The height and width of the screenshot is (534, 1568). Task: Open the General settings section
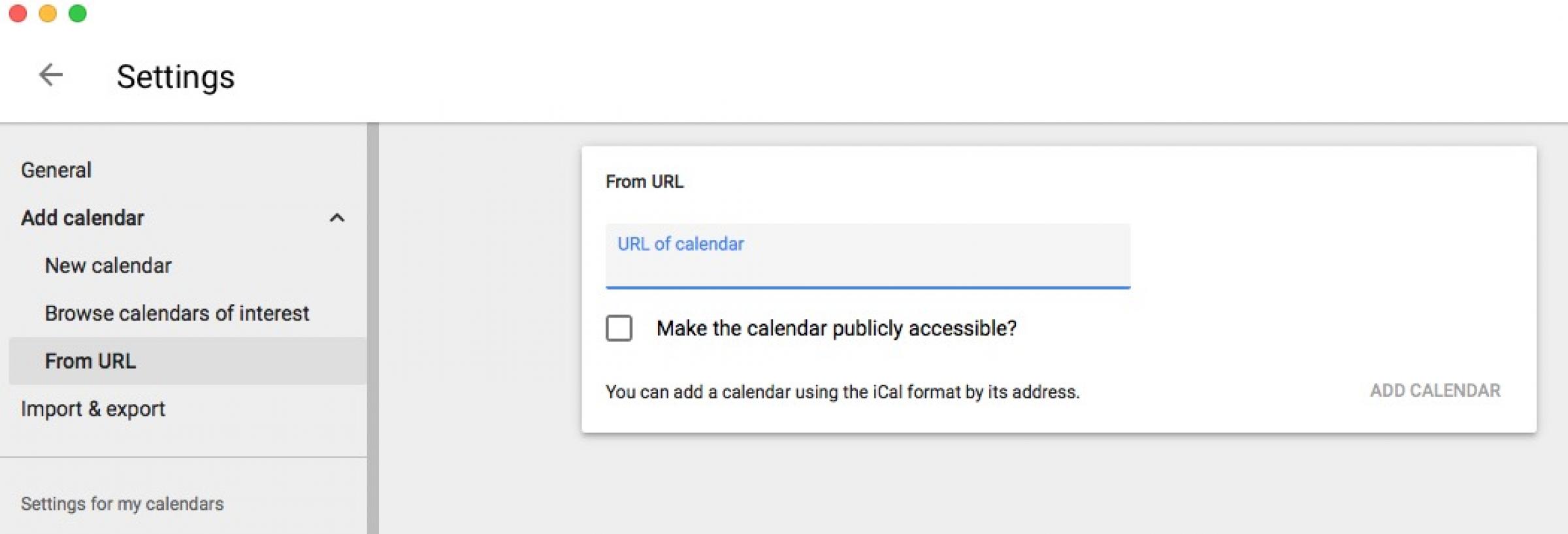coord(56,170)
